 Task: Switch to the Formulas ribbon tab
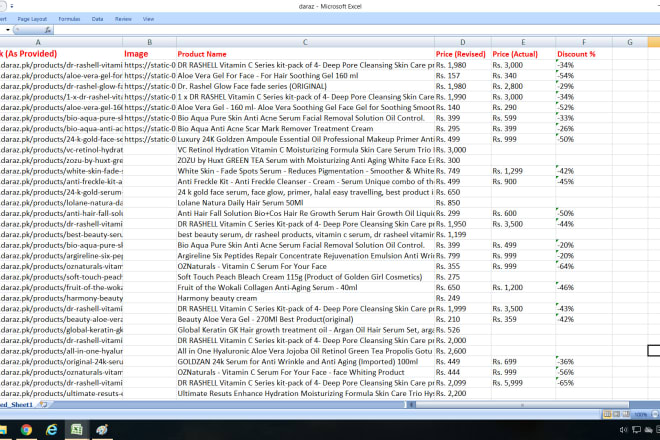[x=69, y=19]
